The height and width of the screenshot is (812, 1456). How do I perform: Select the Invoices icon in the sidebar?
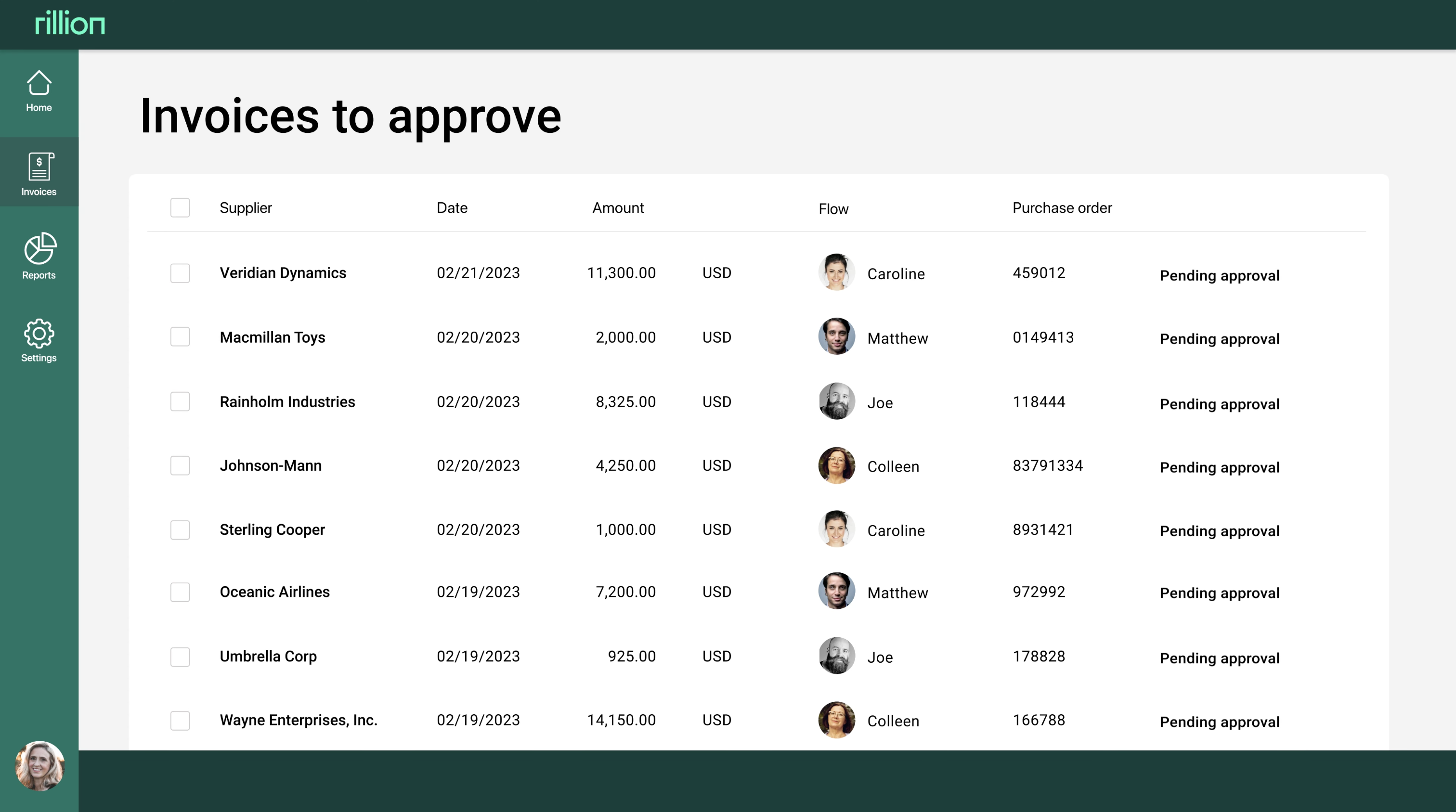38,172
